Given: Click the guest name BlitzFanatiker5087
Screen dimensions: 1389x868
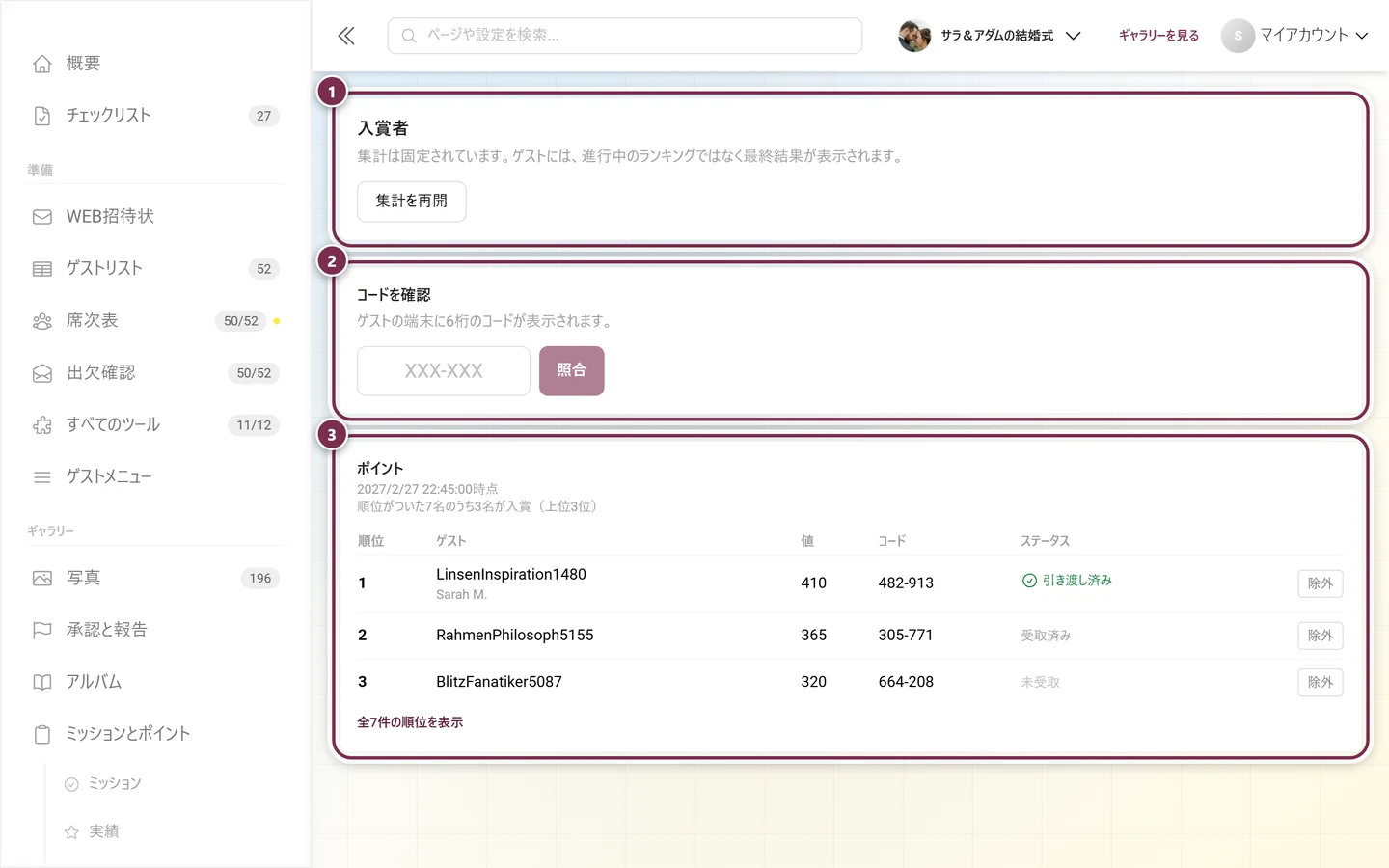Looking at the screenshot, I should point(499,682).
